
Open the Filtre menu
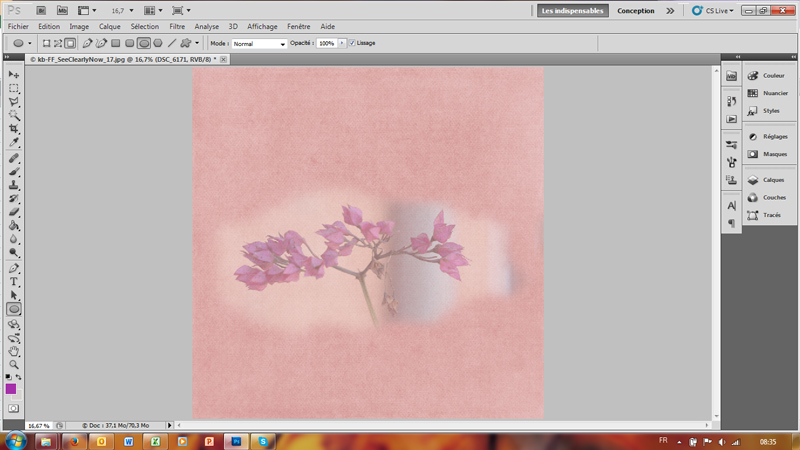pos(177,27)
